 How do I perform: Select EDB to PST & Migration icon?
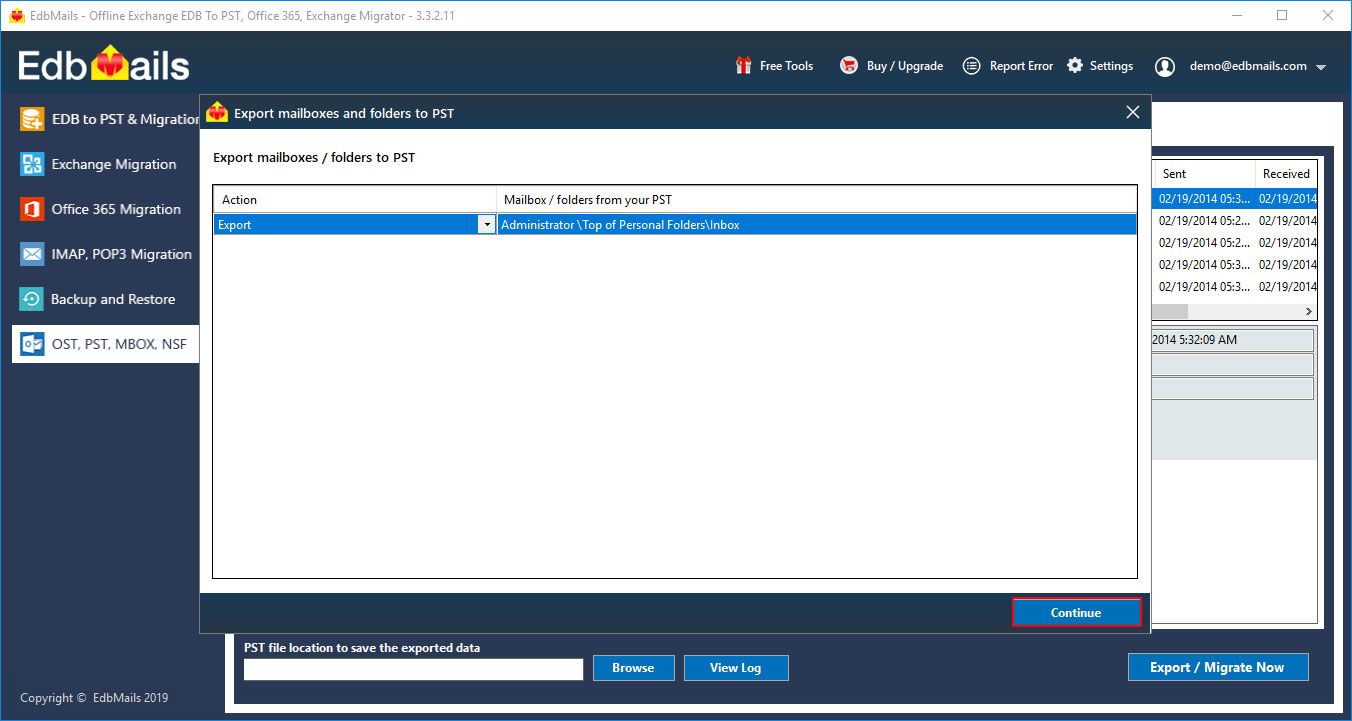[x=32, y=119]
